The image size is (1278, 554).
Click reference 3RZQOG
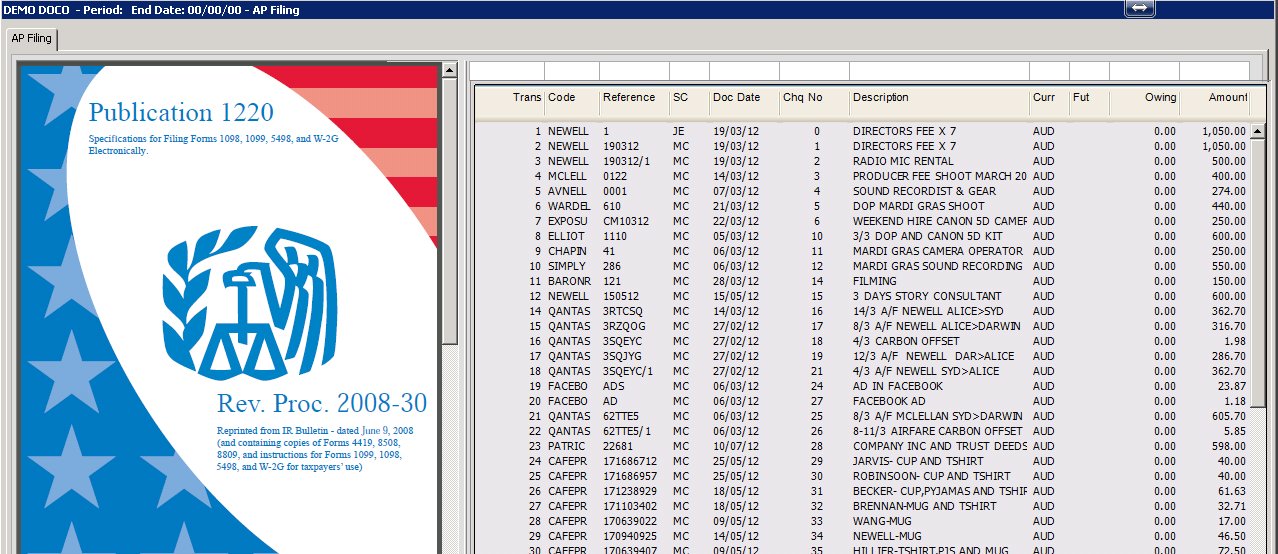[x=625, y=326]
